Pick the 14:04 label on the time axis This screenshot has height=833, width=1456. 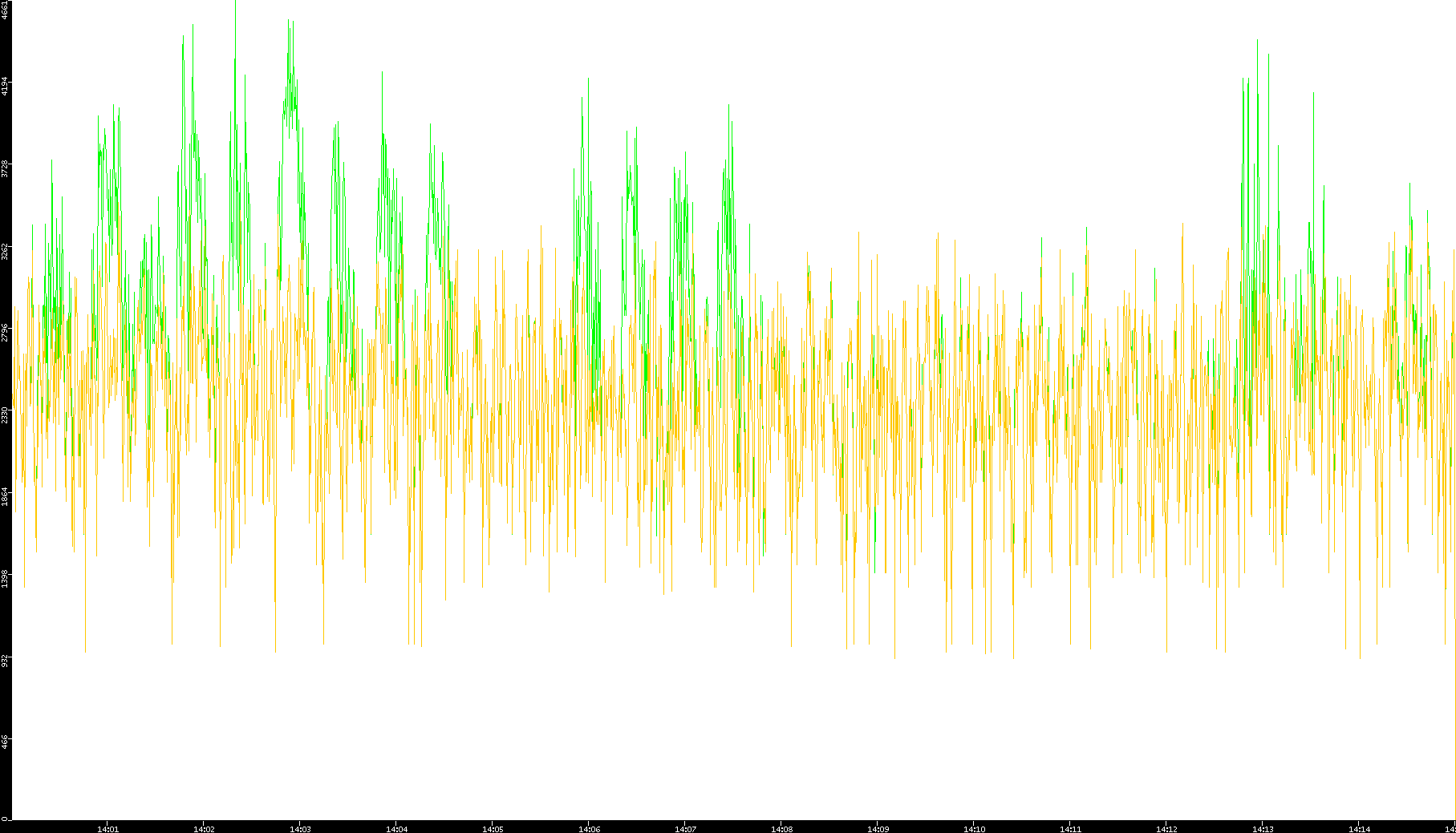(x=396, y=829)
